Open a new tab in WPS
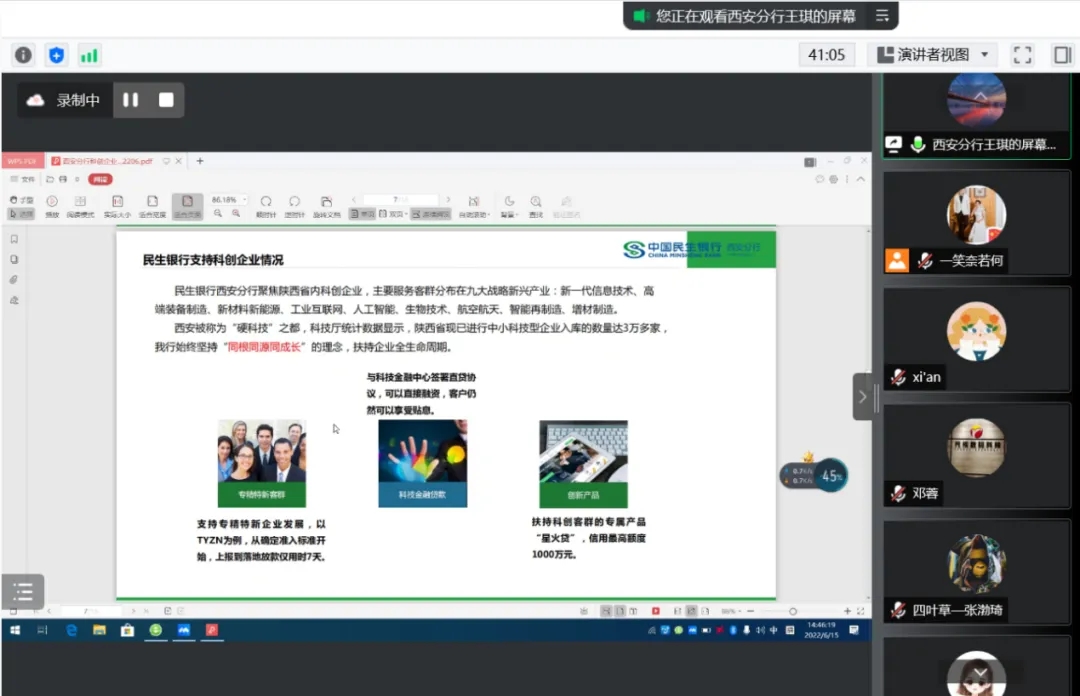This screenshot has width=1080, height=696. point(200,161)
